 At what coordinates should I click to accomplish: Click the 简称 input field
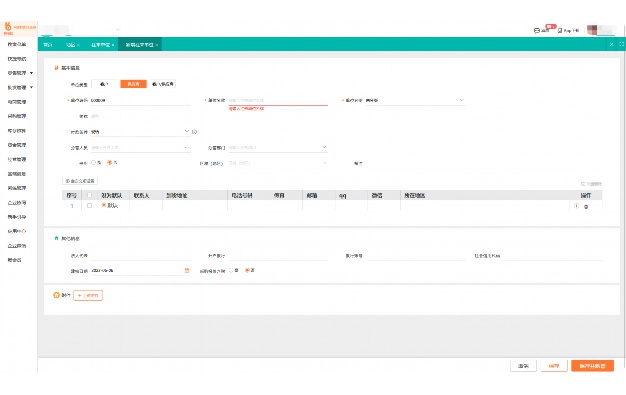(141, 116)
